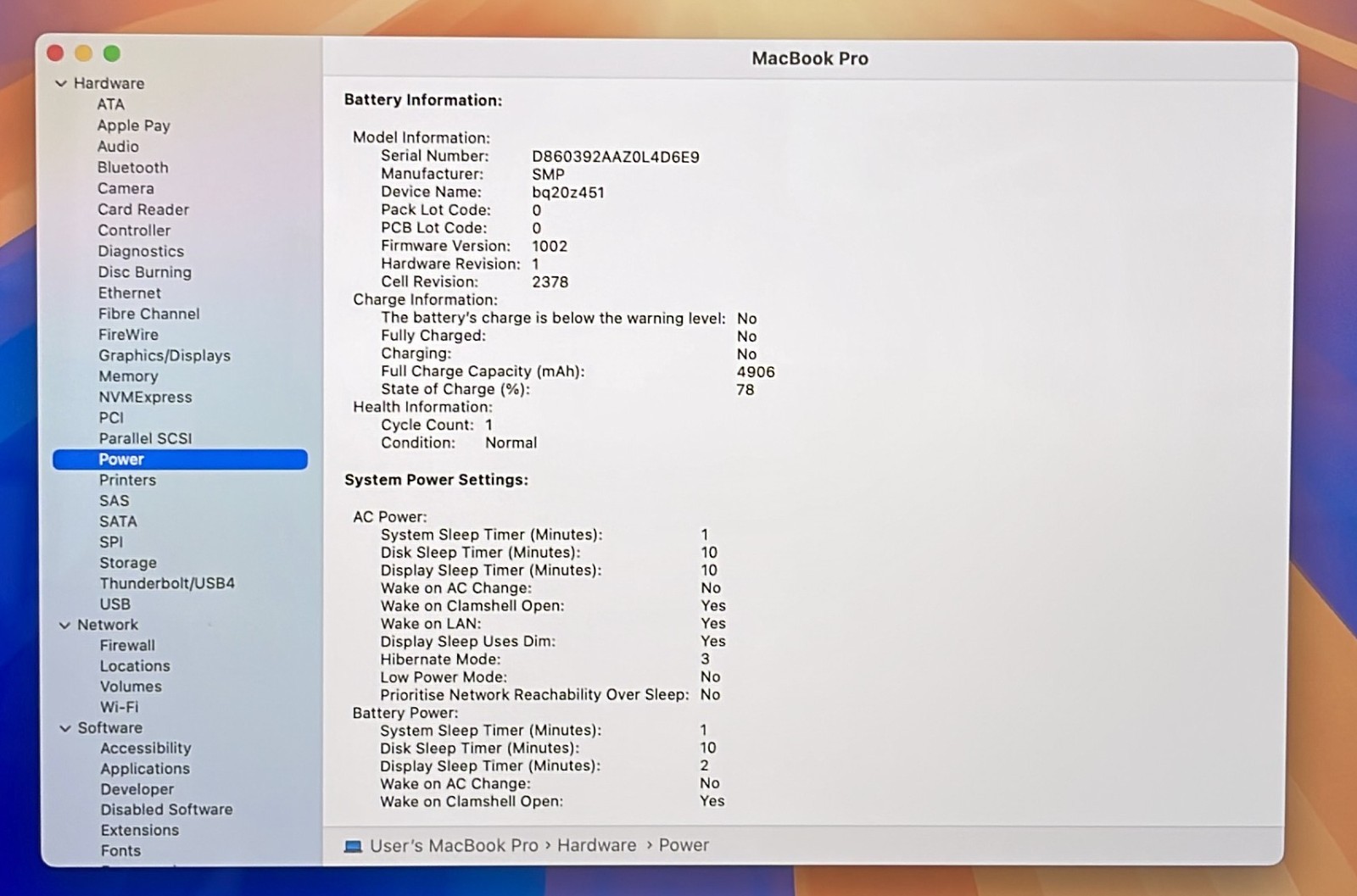Screen dimensions: 1357x896
Task: Click the Cell Revision value 2378
Action: pyautogui.click(x=550, y=281)
